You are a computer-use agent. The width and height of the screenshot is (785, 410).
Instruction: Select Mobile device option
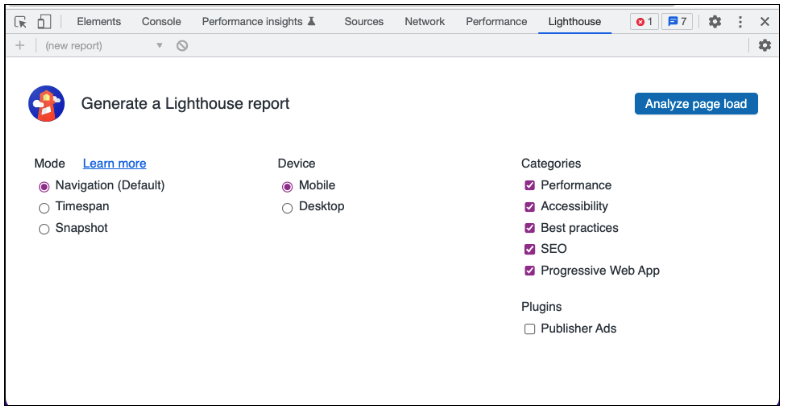(x=287, y=187)
